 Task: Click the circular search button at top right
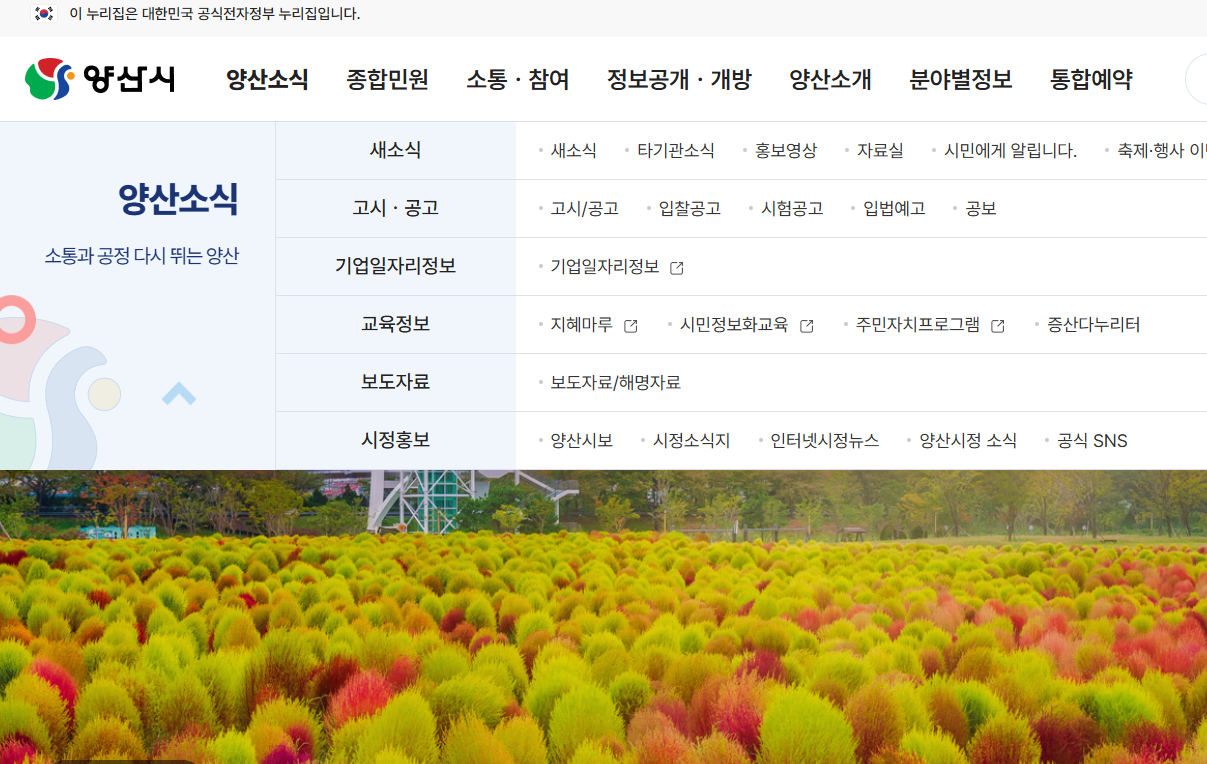pos(1199,79)
